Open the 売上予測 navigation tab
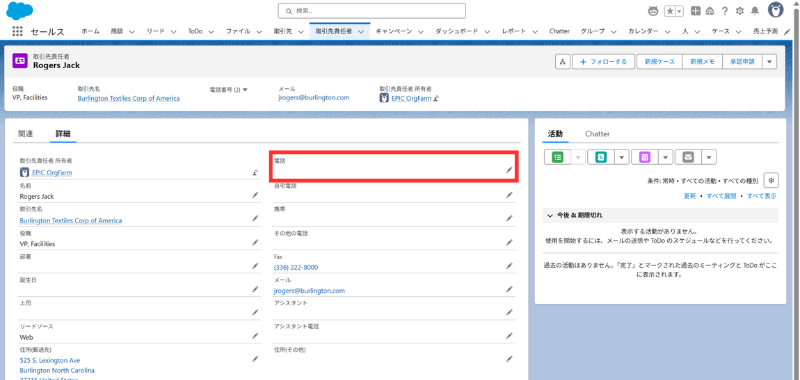Viewport: 800px width, 380px height. 765,31
